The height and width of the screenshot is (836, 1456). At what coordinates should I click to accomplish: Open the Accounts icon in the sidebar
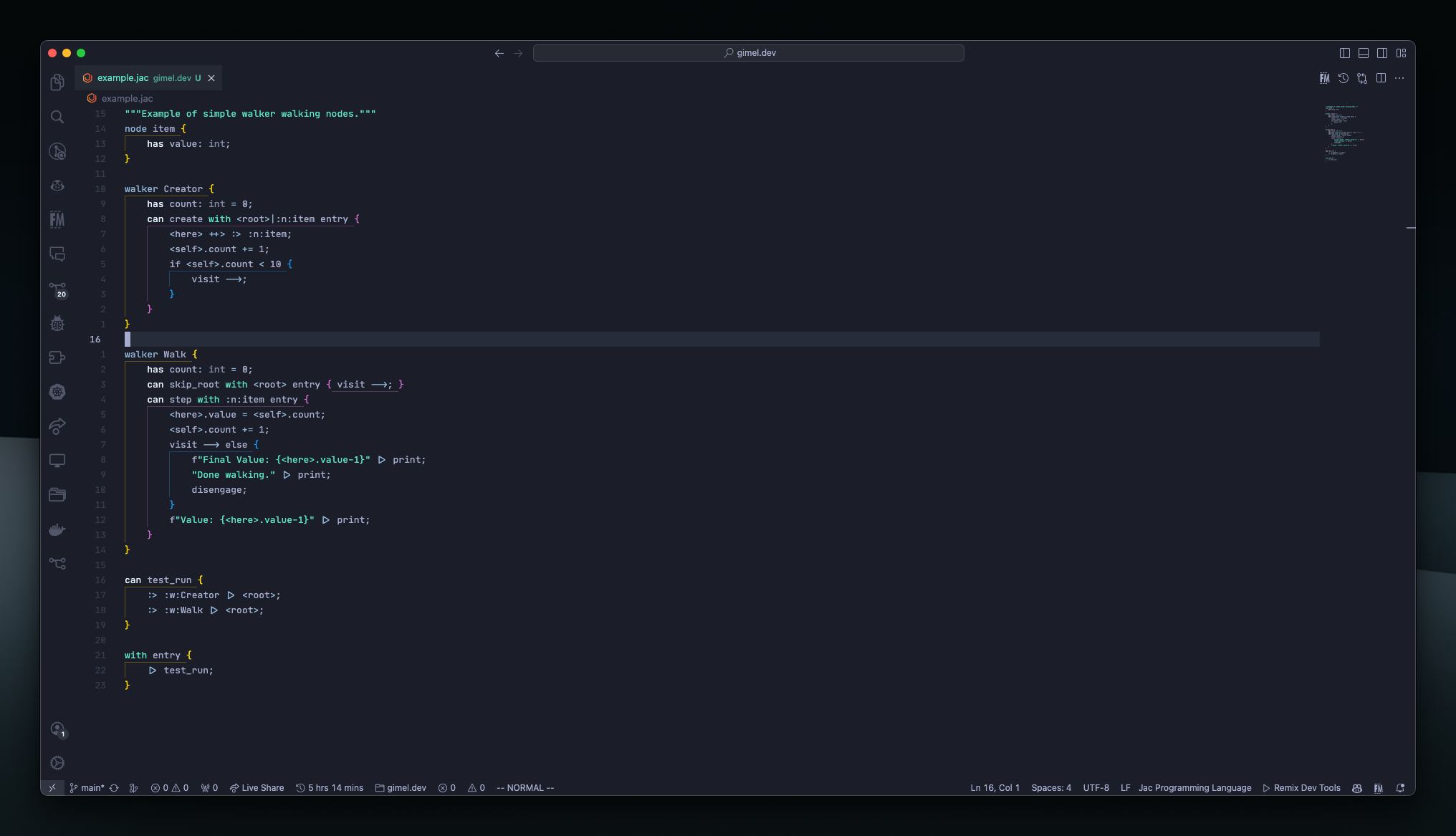point(58,729)
